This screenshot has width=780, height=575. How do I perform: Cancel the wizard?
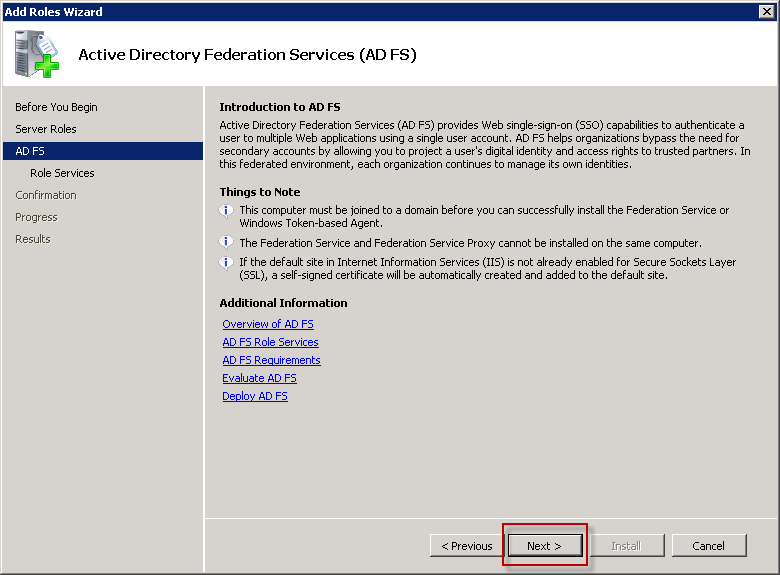click(x=709, y=546)
